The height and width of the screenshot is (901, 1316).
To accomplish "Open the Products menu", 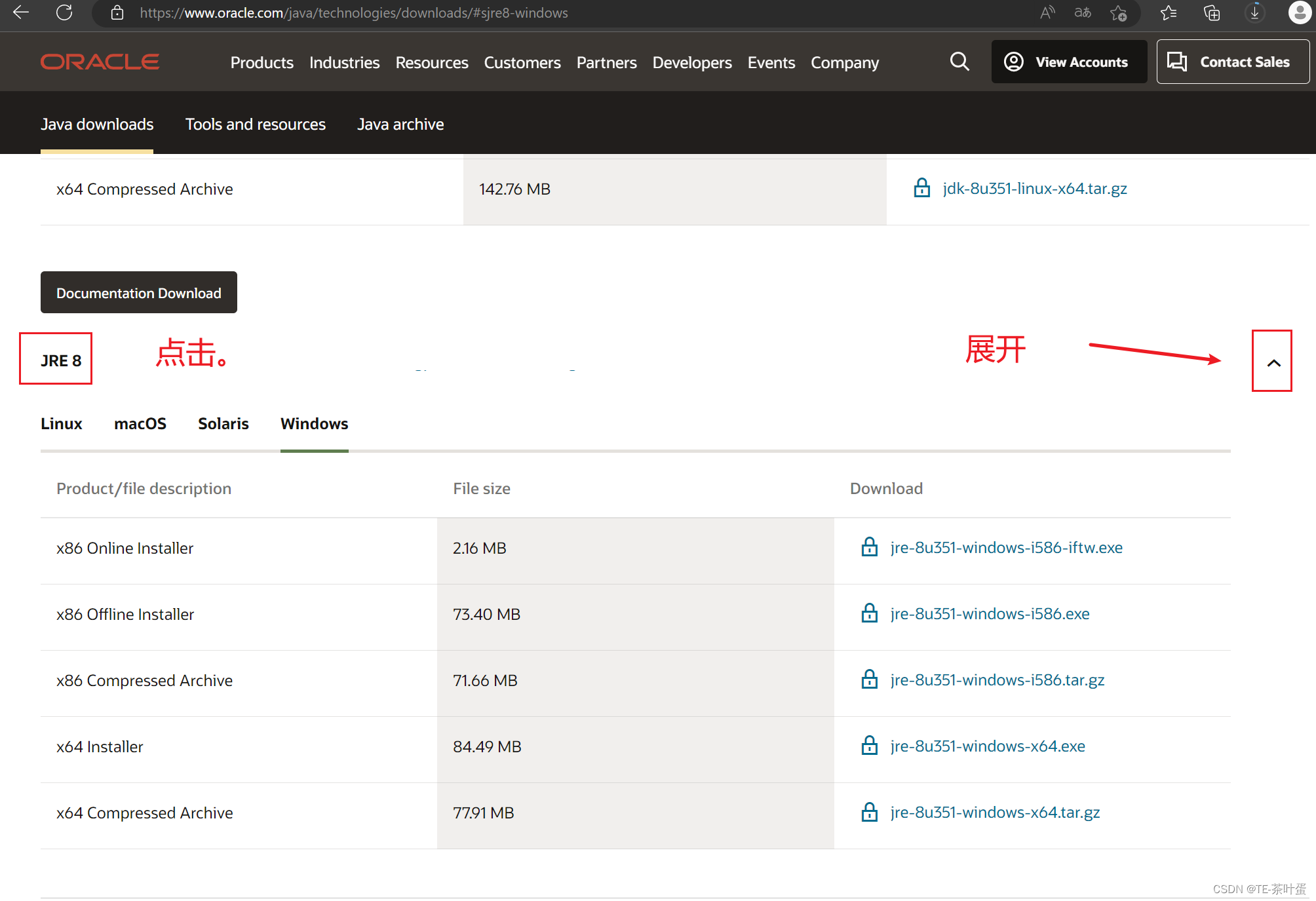I will 262,62.
